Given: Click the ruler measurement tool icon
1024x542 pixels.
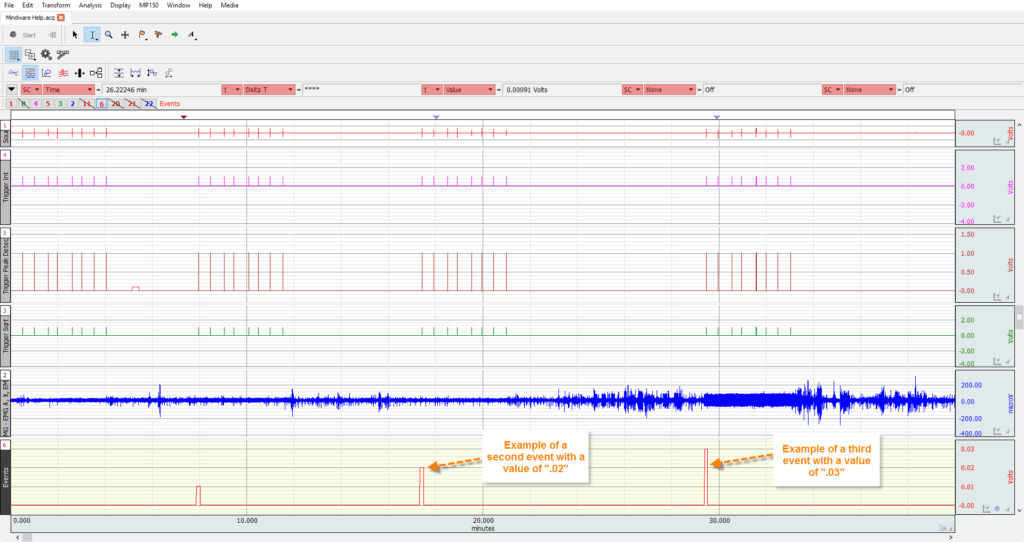Looking at the screenshot, I should point(63,55).
